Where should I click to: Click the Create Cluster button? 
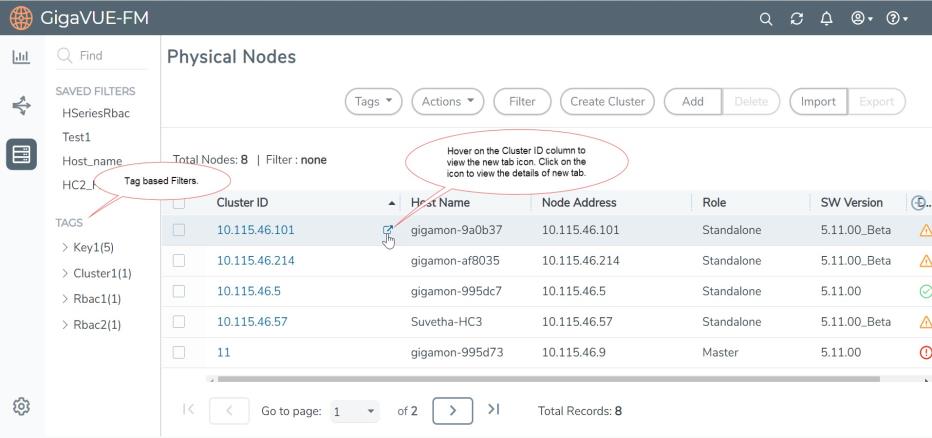607,102
